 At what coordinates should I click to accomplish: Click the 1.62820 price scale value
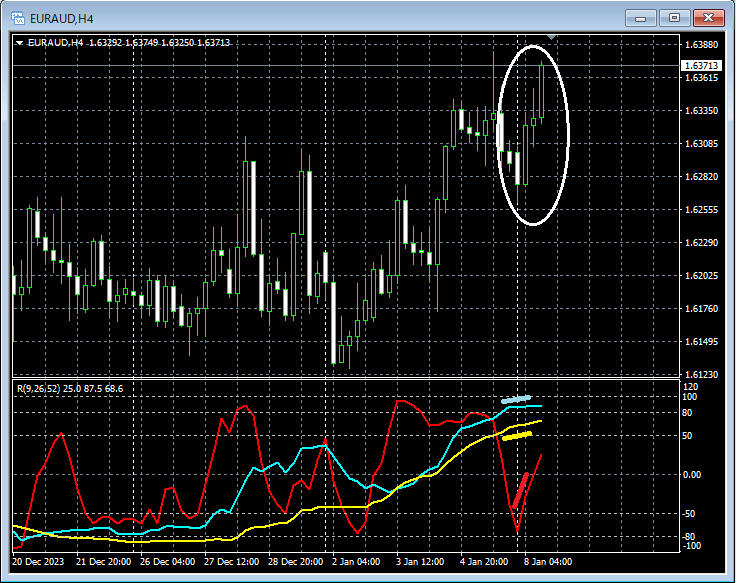(701, 176)
